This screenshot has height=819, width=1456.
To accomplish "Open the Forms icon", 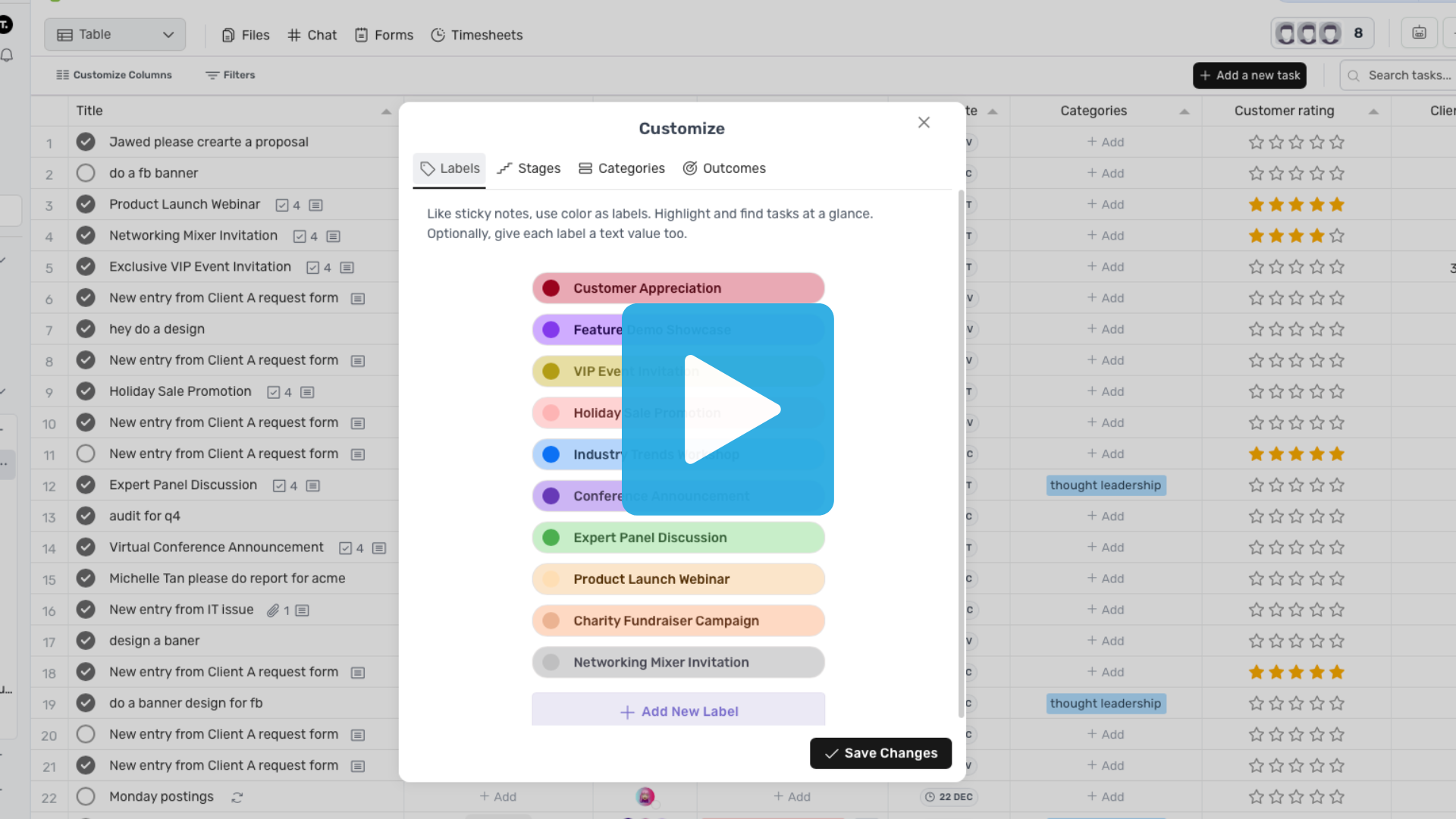I will pos(362,35).
